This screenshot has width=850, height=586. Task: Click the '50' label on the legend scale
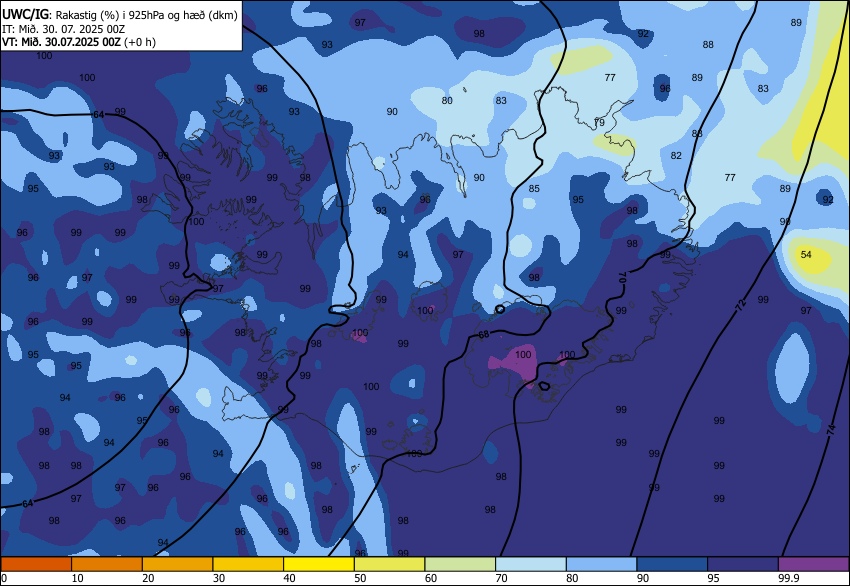coord(360,578)
